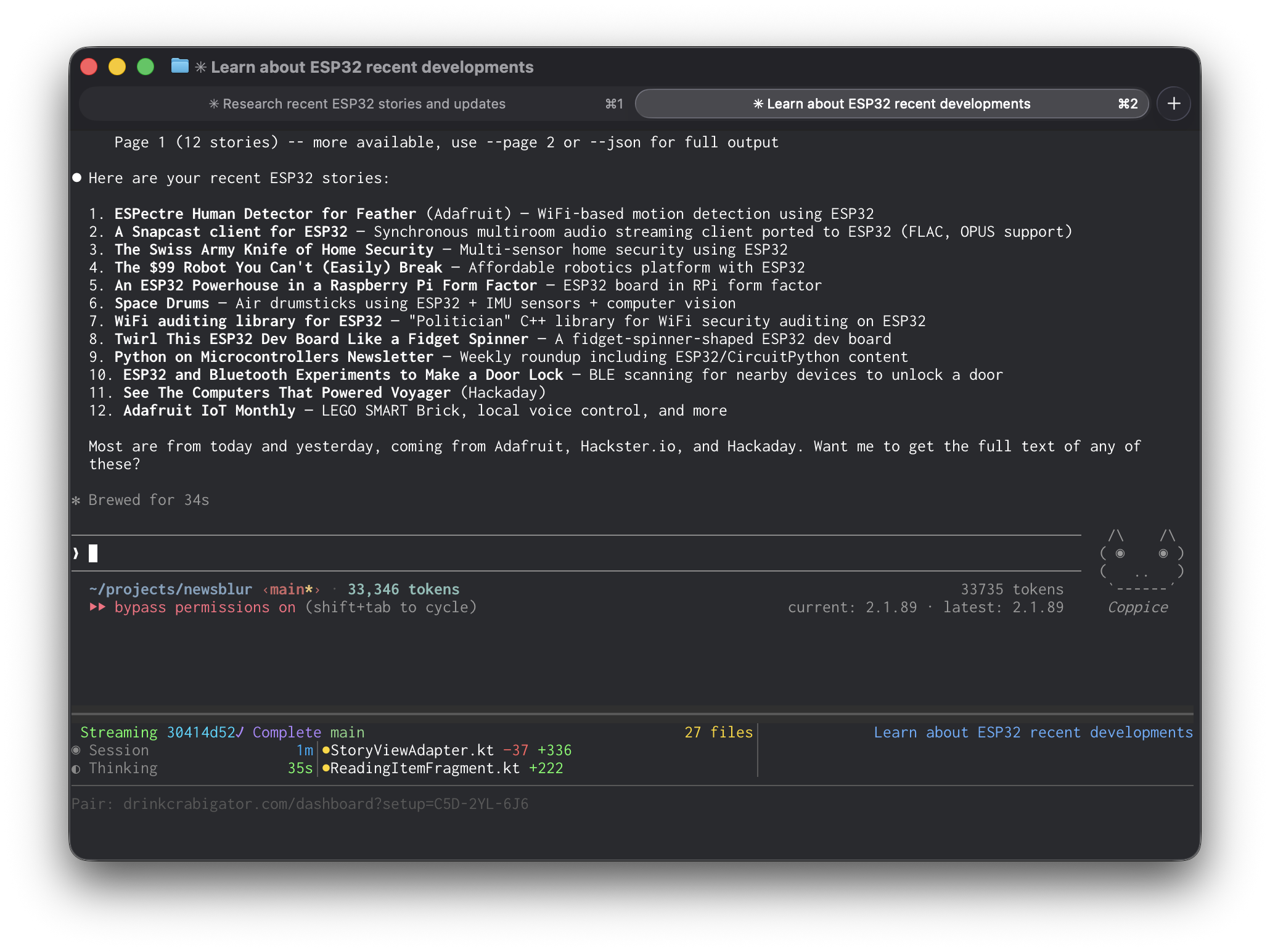Click the asterisk next to Brewed for 34s
1270x952 pixels.
[x=76, y=501]
